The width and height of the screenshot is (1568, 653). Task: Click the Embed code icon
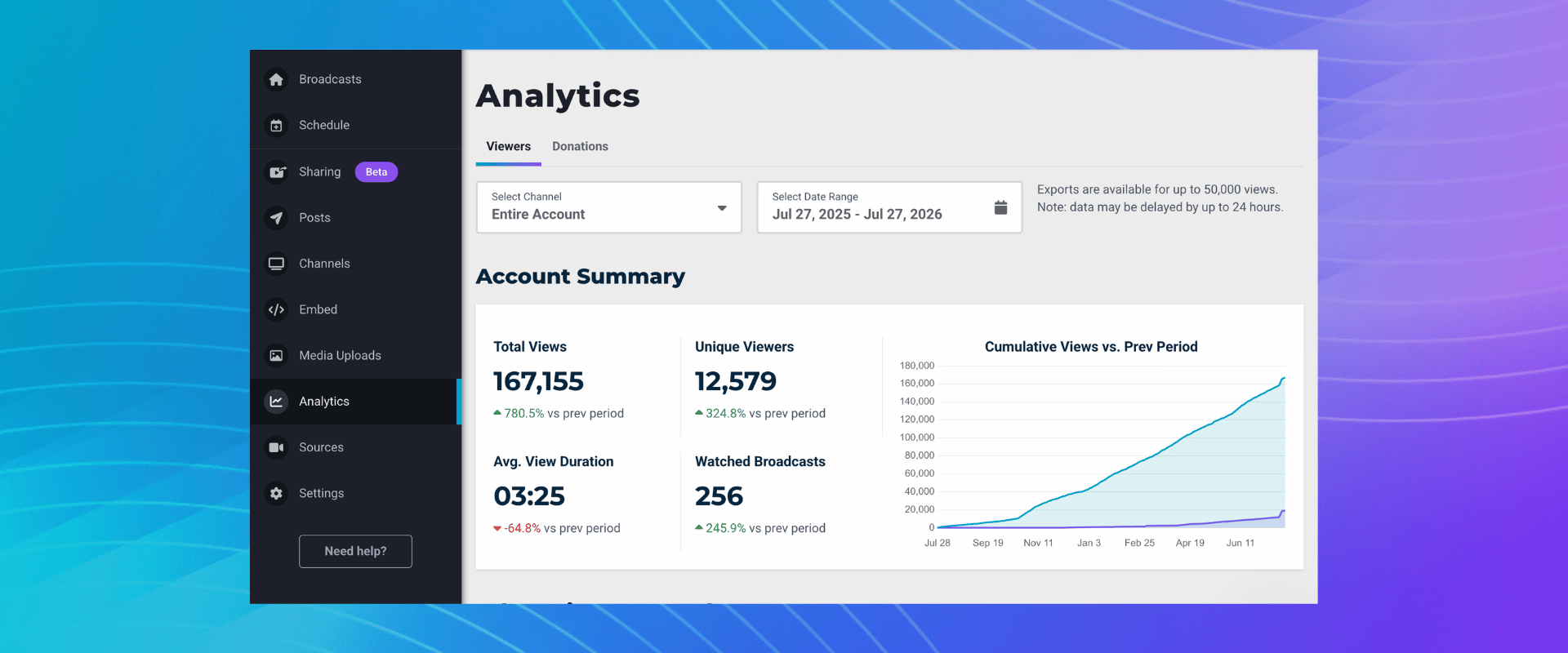[276, 309]
